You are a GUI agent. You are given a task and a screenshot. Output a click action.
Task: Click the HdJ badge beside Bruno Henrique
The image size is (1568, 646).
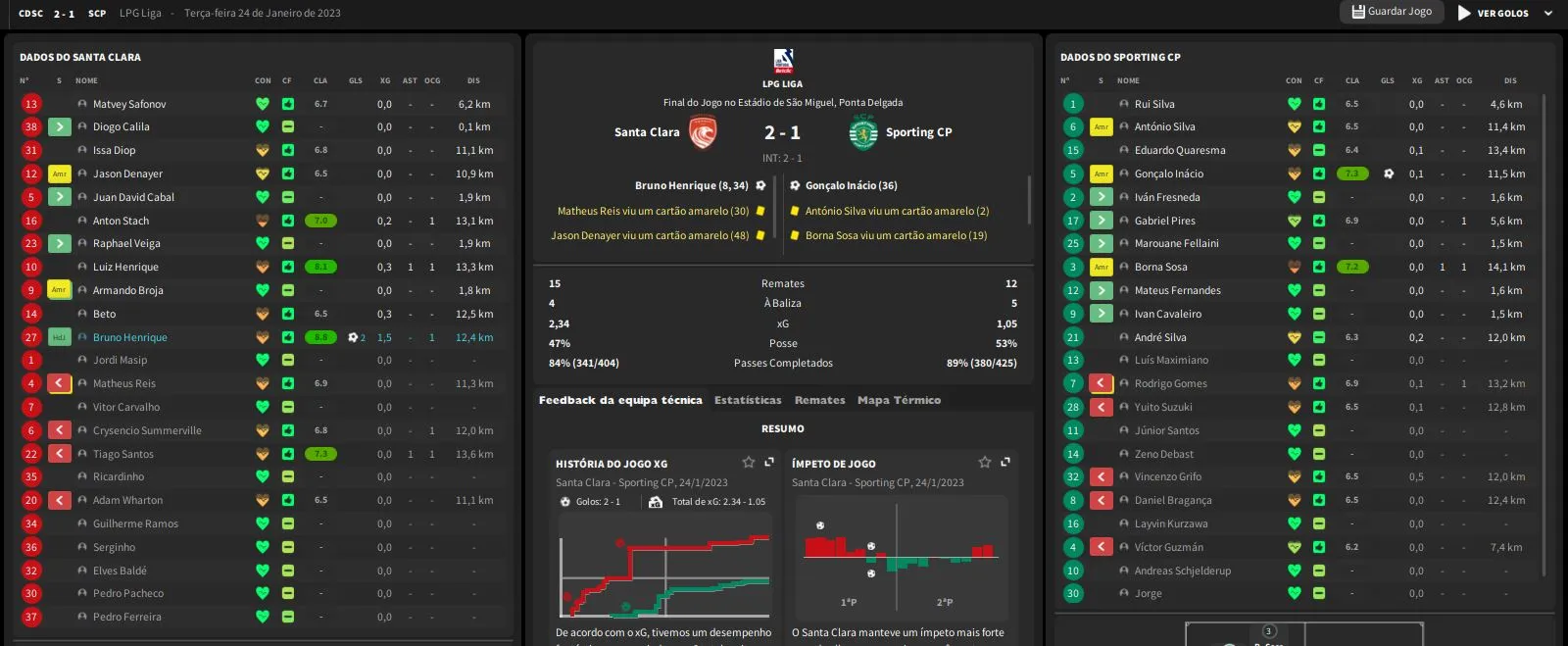coord(60,337)
